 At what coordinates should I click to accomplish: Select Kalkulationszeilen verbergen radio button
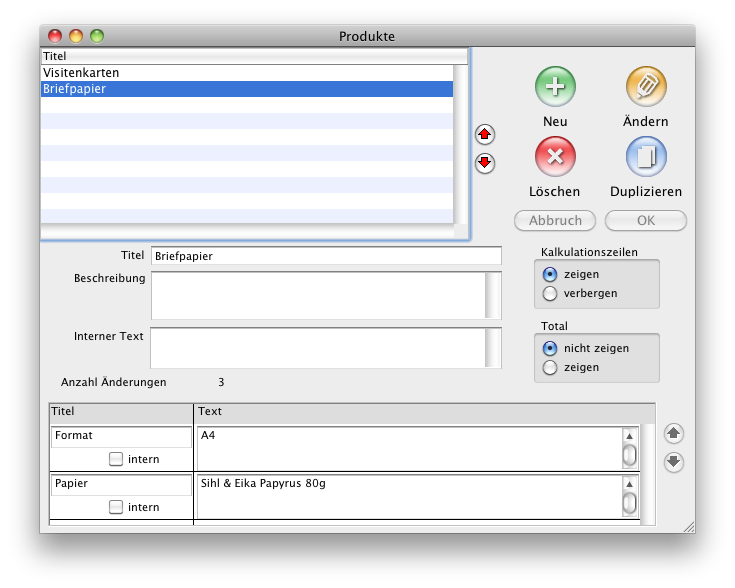(x=550, y=294)
